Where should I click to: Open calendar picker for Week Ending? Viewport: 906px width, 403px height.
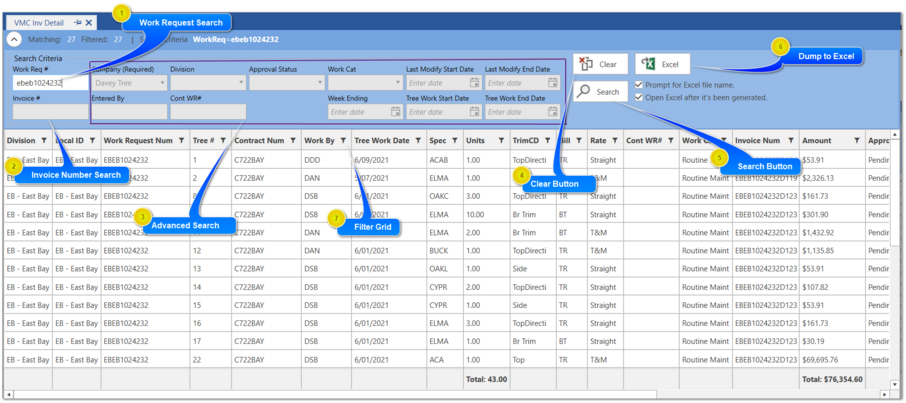coord(396,112)
